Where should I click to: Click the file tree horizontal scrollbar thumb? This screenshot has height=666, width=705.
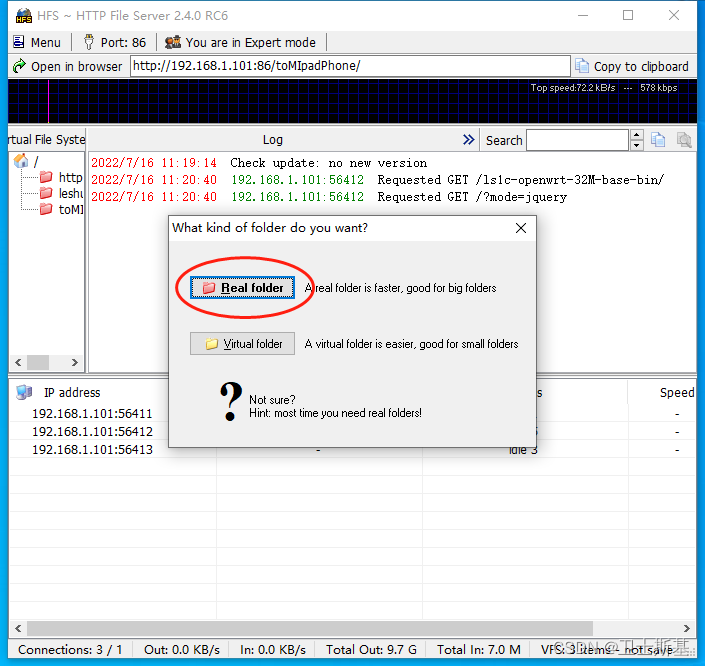click(38, 362)
